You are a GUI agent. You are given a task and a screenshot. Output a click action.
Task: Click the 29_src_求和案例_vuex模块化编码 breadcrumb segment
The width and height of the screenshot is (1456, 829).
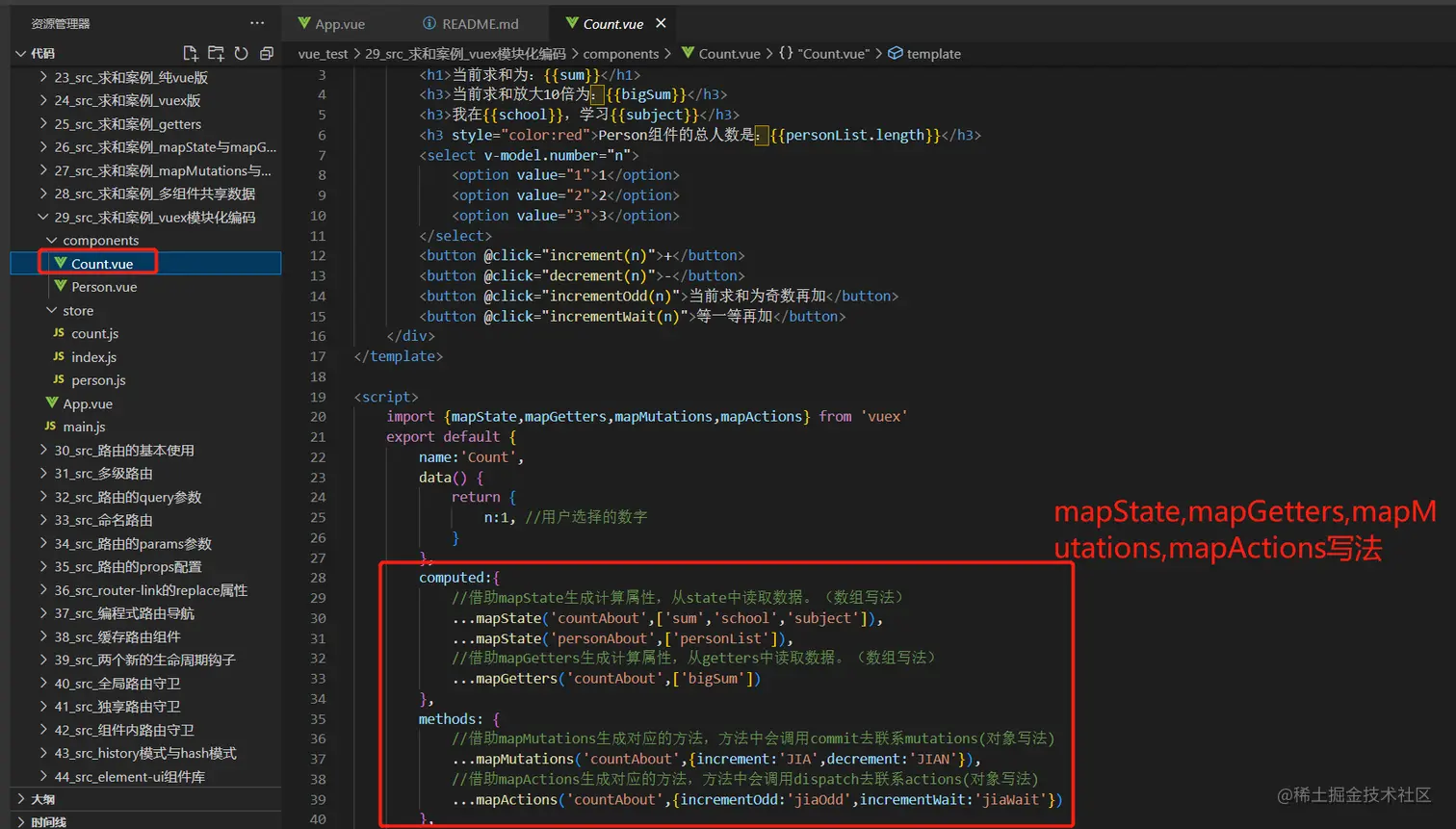point(465,54)
